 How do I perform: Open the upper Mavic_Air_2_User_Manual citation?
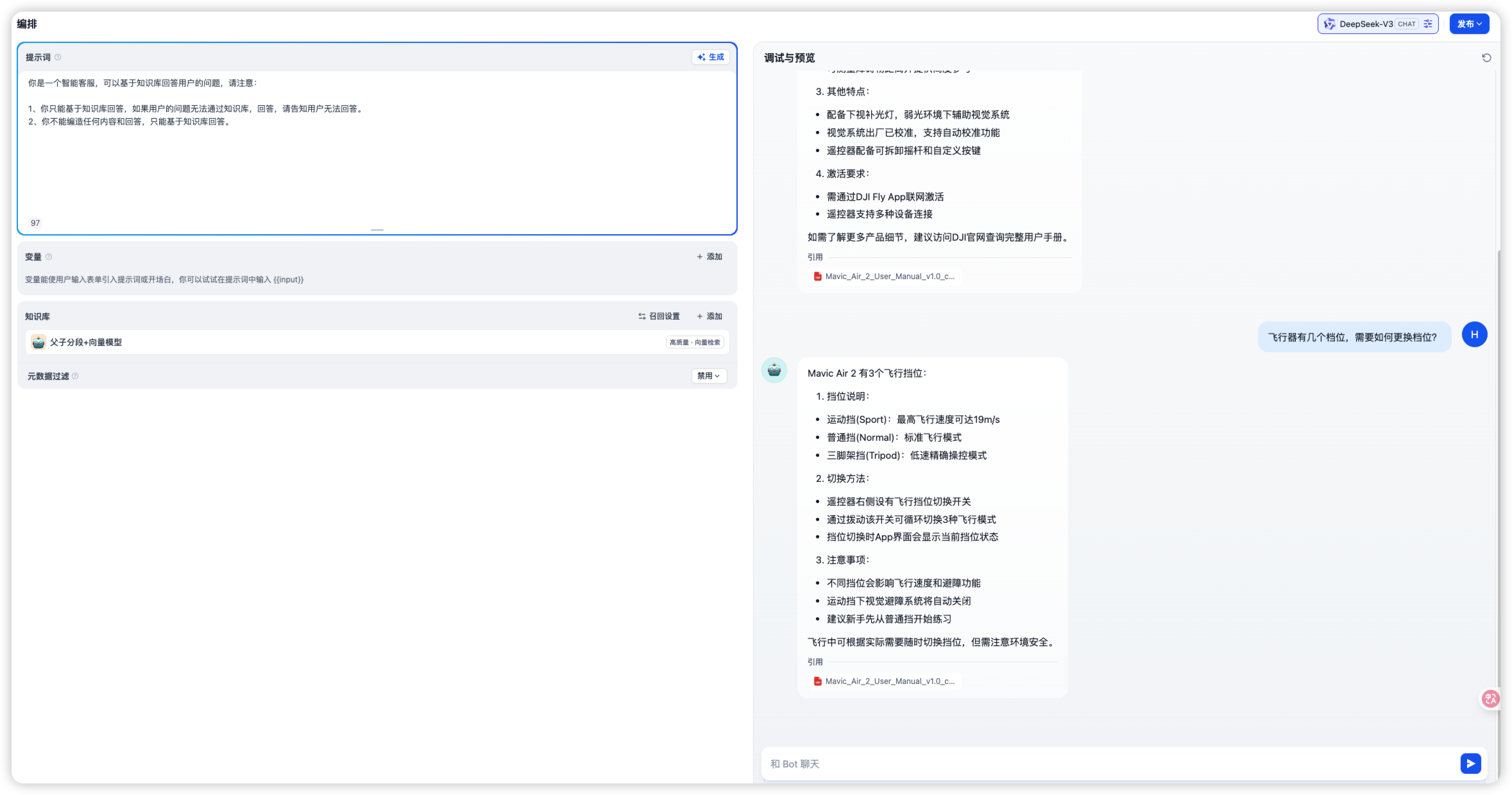tap(884, 277)
